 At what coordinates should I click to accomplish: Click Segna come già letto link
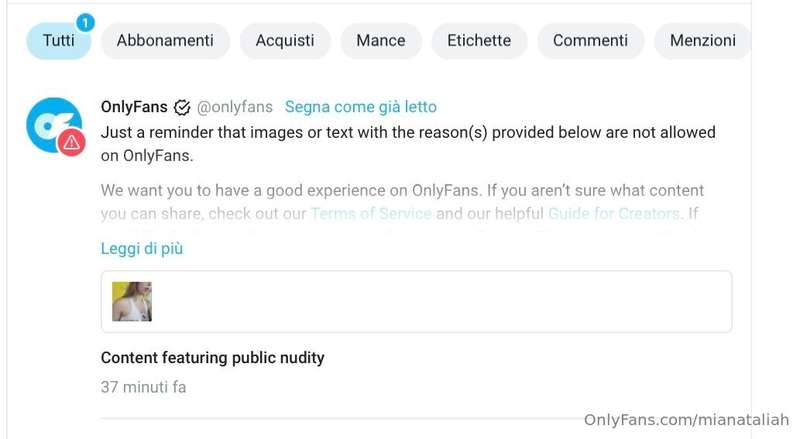361,107
